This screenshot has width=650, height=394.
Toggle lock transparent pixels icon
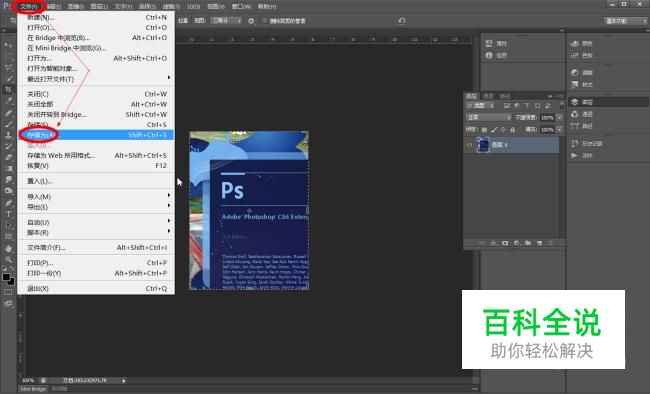tap(484, 129)
